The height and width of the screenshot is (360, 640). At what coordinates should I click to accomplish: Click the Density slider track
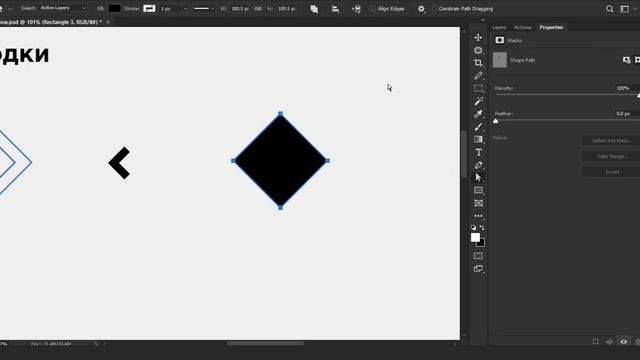(x=567, y=95)
